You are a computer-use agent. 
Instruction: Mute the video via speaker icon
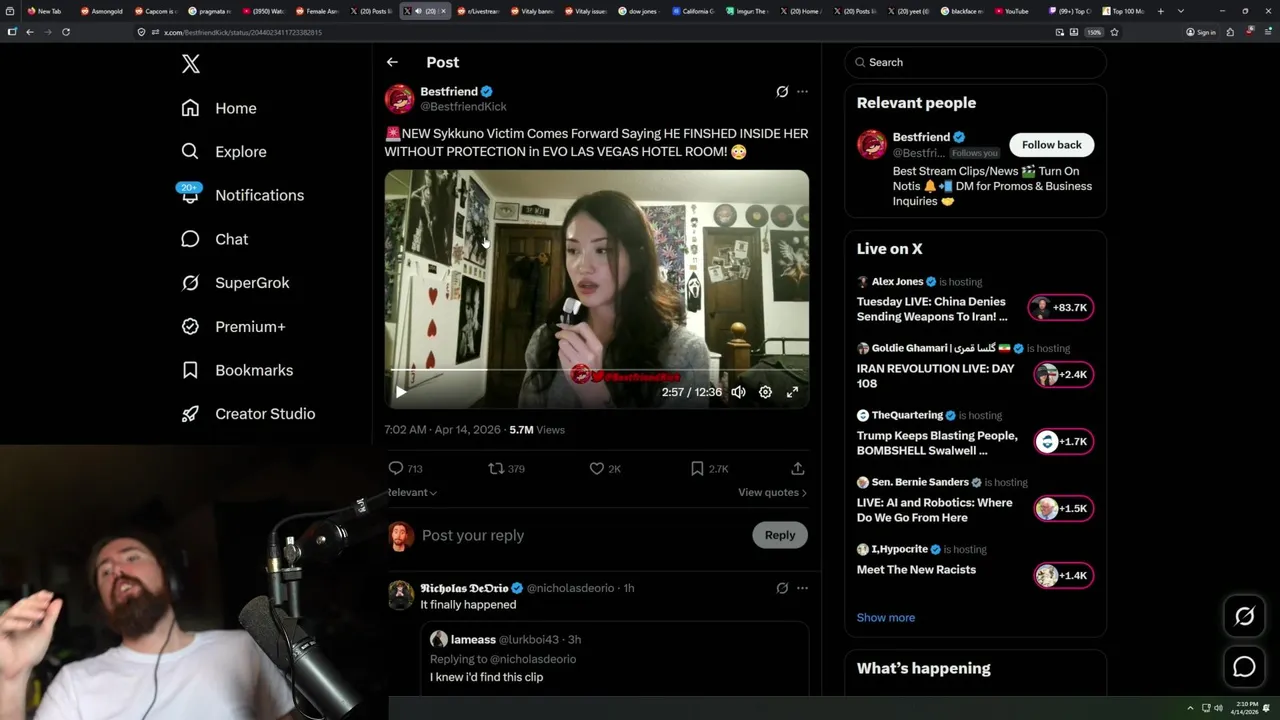[738, 392]
